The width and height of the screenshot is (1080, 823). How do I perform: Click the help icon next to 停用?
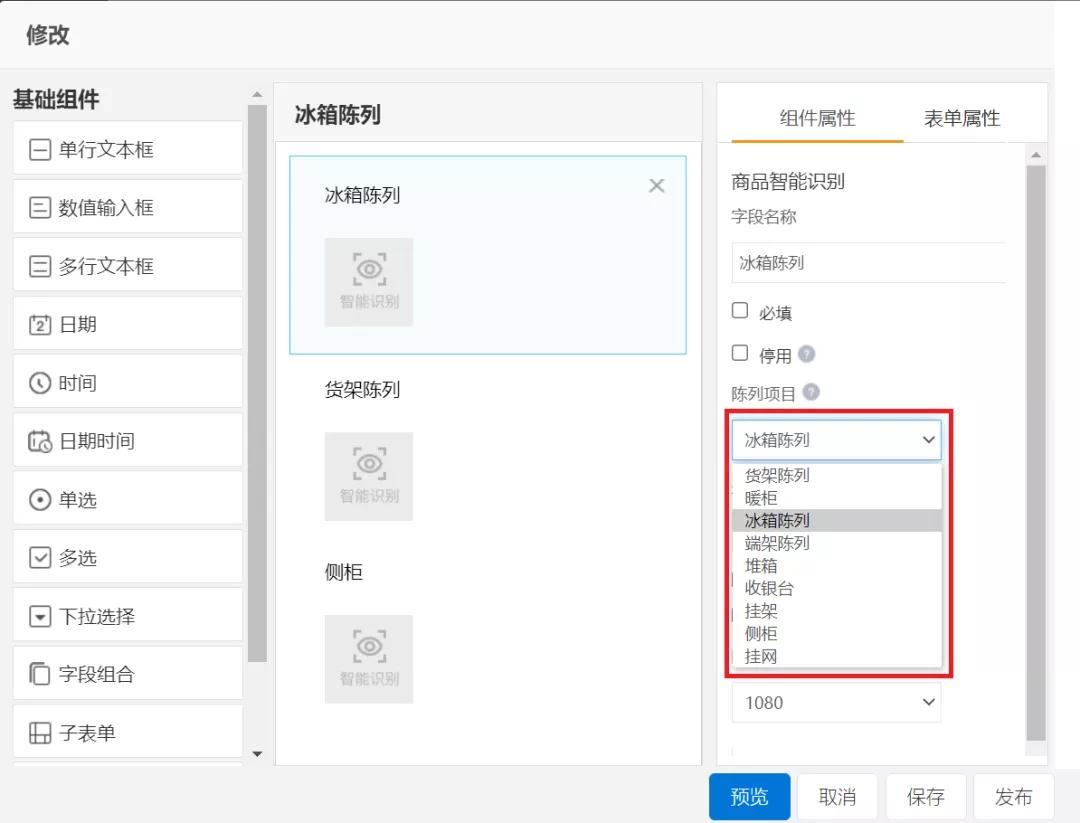809,353
